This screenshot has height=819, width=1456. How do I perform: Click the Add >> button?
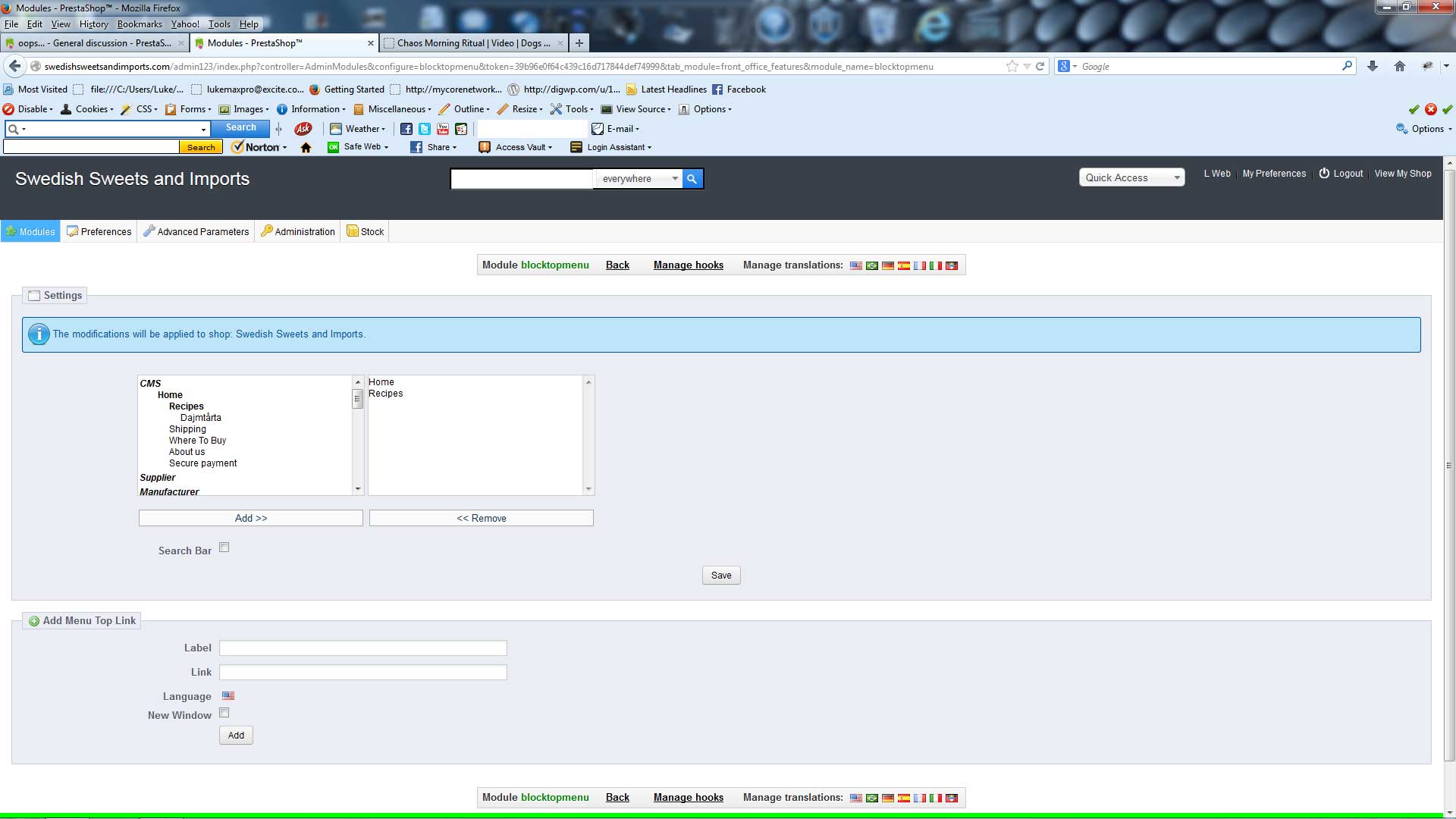click(251, 519)
